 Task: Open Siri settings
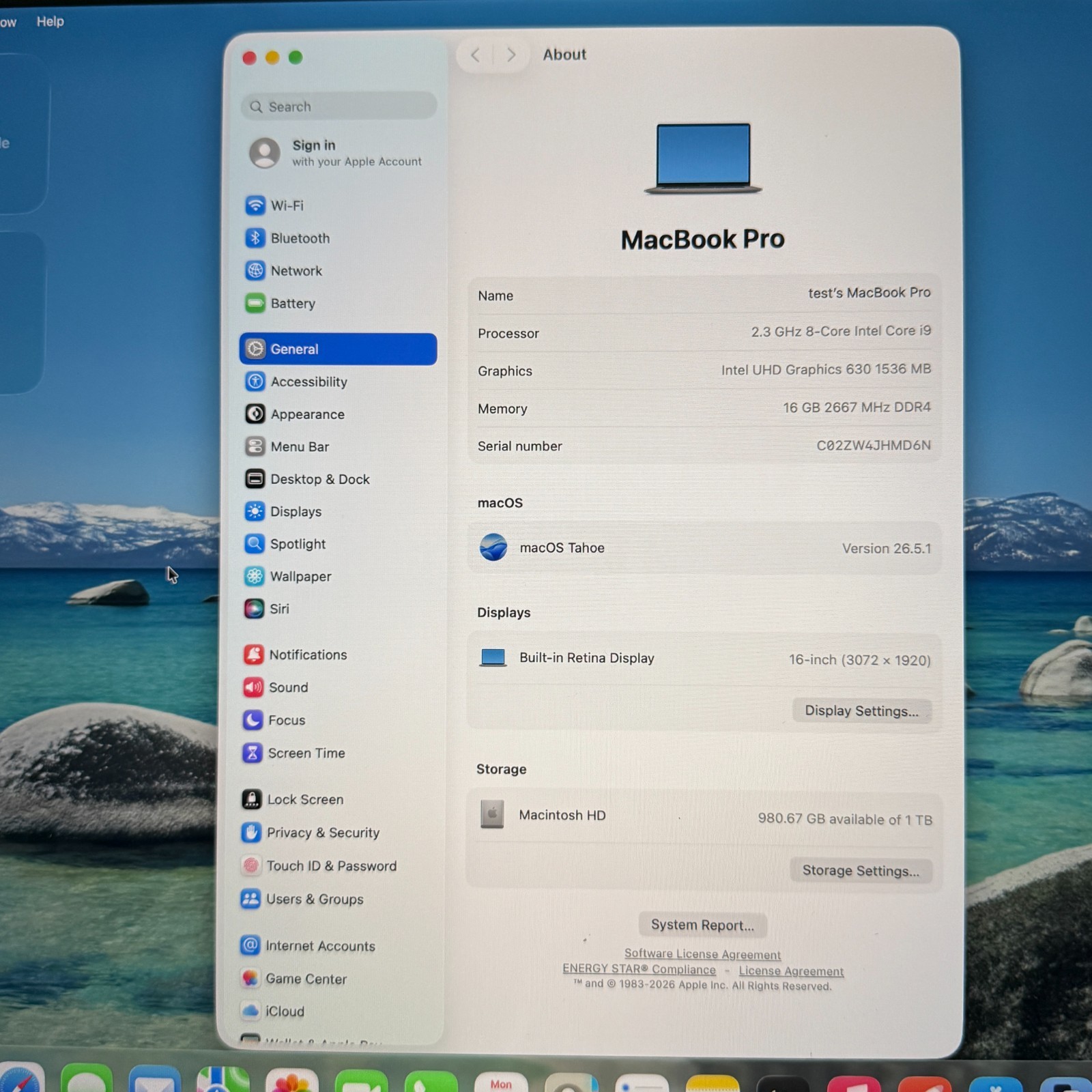(x=339, y=609)
